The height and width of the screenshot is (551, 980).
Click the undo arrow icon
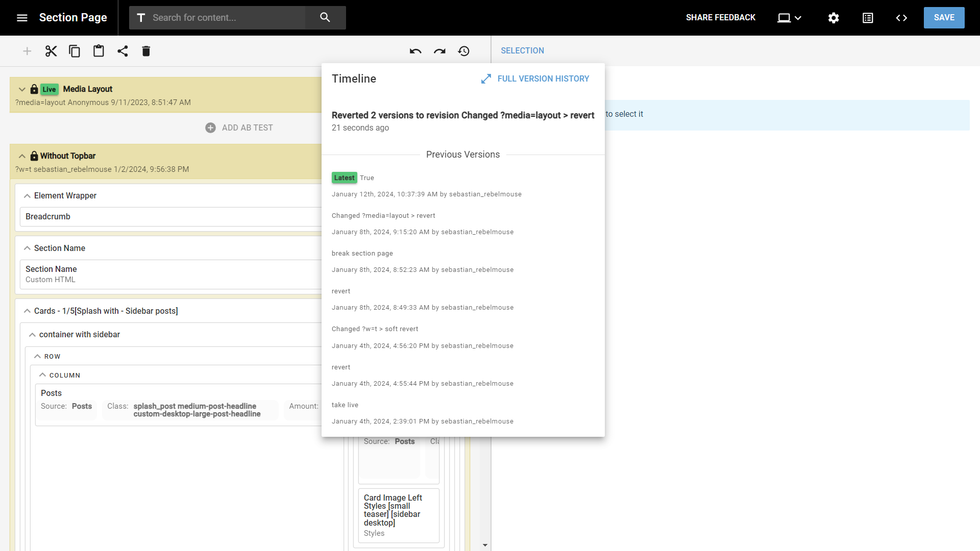416,51
